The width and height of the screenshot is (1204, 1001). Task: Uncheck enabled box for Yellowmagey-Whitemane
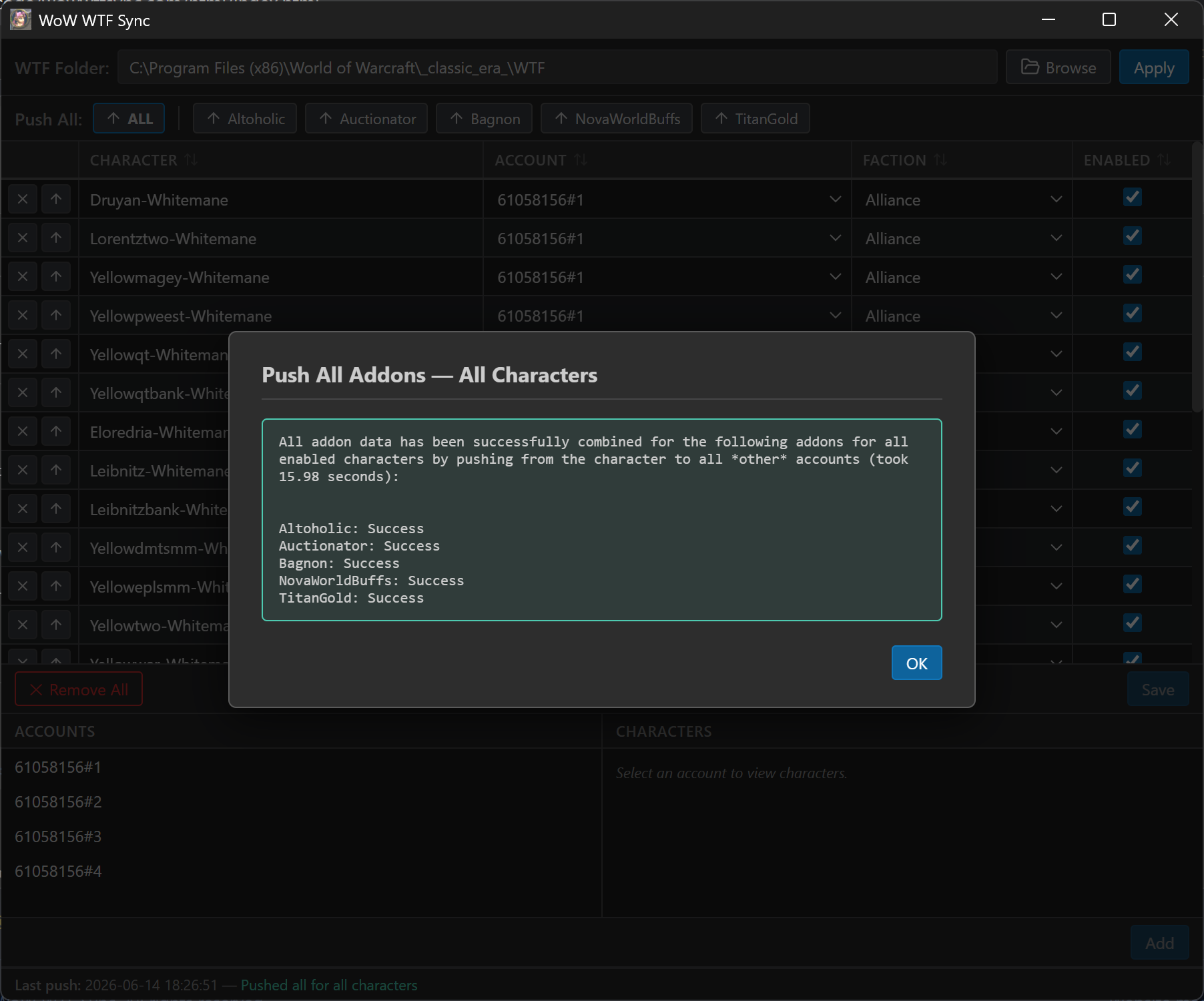click(1133, 275)
